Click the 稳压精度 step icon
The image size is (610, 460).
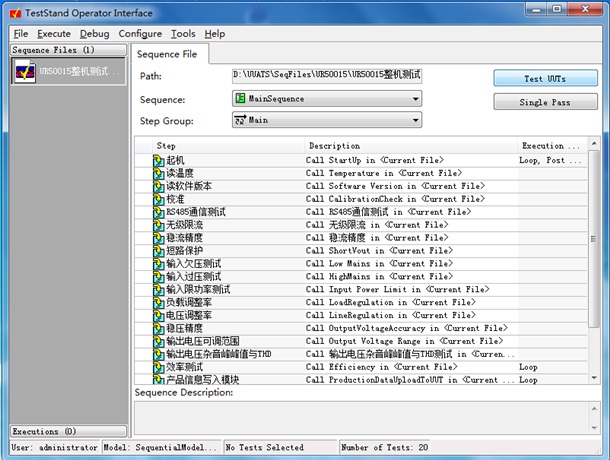point(158,328)
